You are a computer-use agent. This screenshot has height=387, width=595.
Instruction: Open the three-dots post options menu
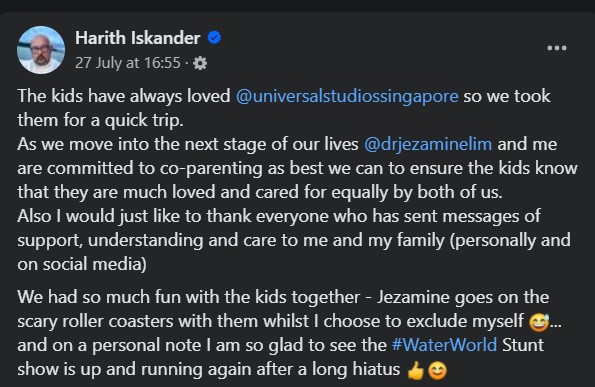pyautogui.click(x=557, y=48)
